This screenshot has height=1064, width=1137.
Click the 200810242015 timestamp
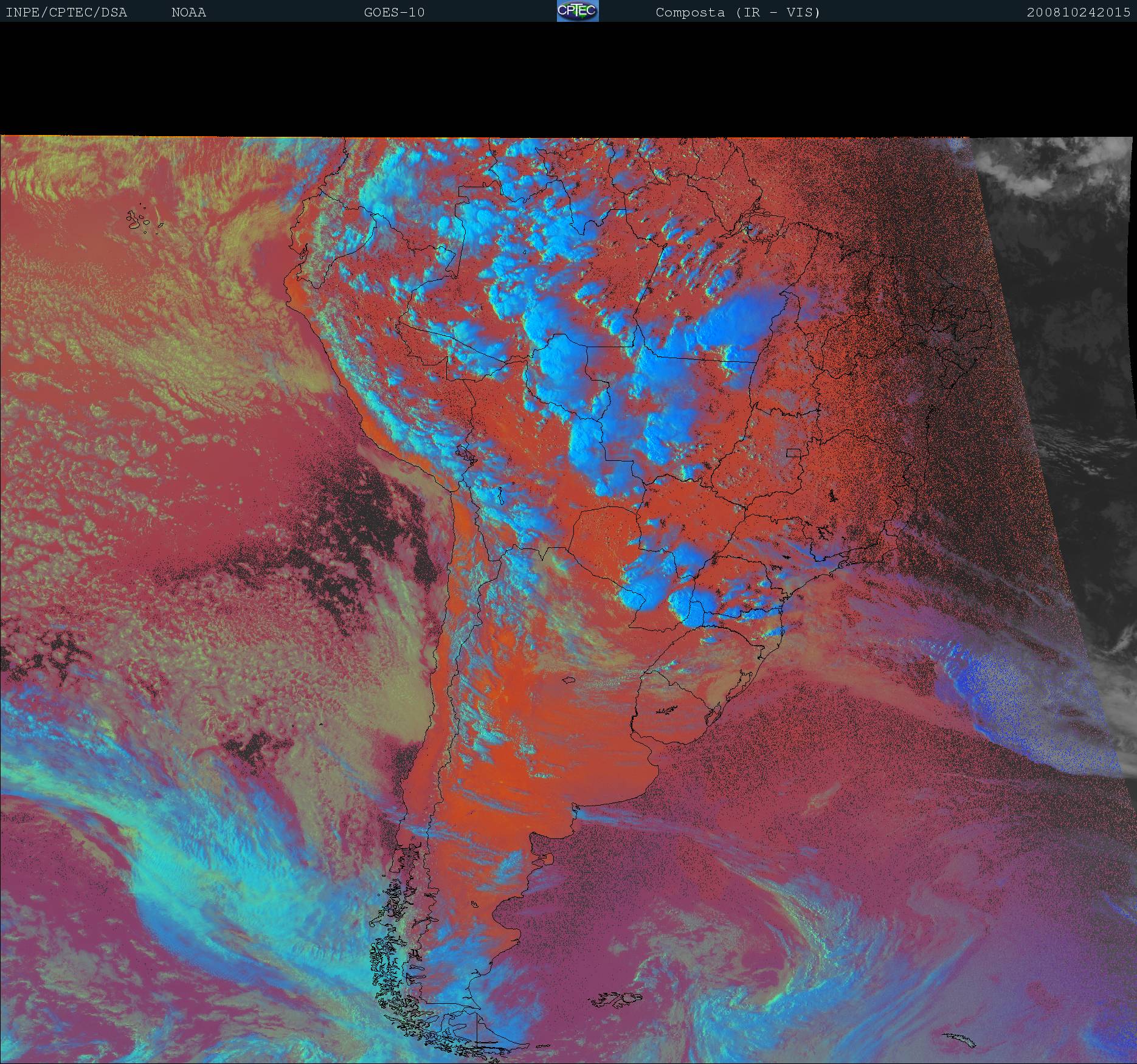1079,13
